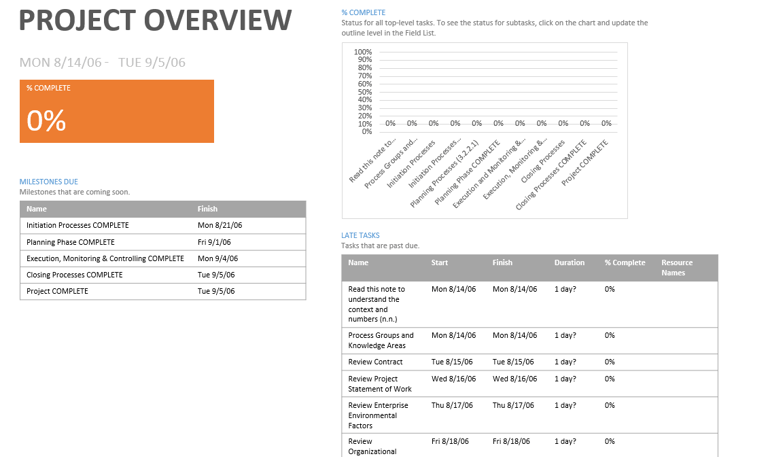Click the Start column header in Late Tasks

tap(439, 263)
